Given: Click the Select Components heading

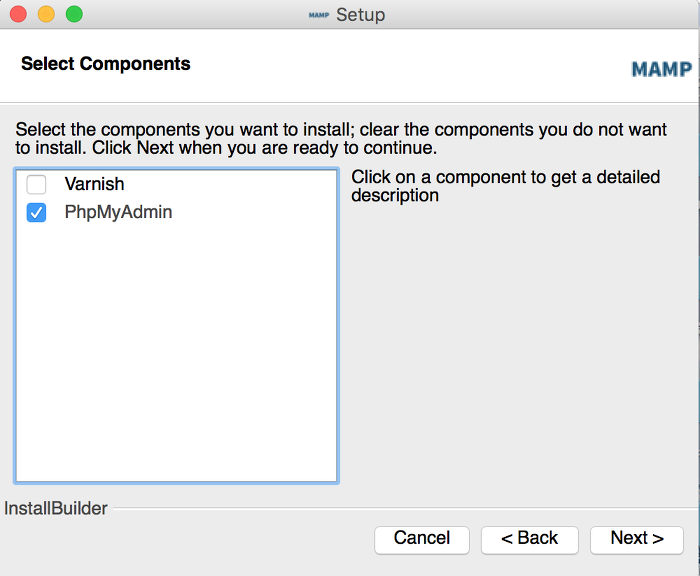Looking at the screenshot, I should 106,64.
